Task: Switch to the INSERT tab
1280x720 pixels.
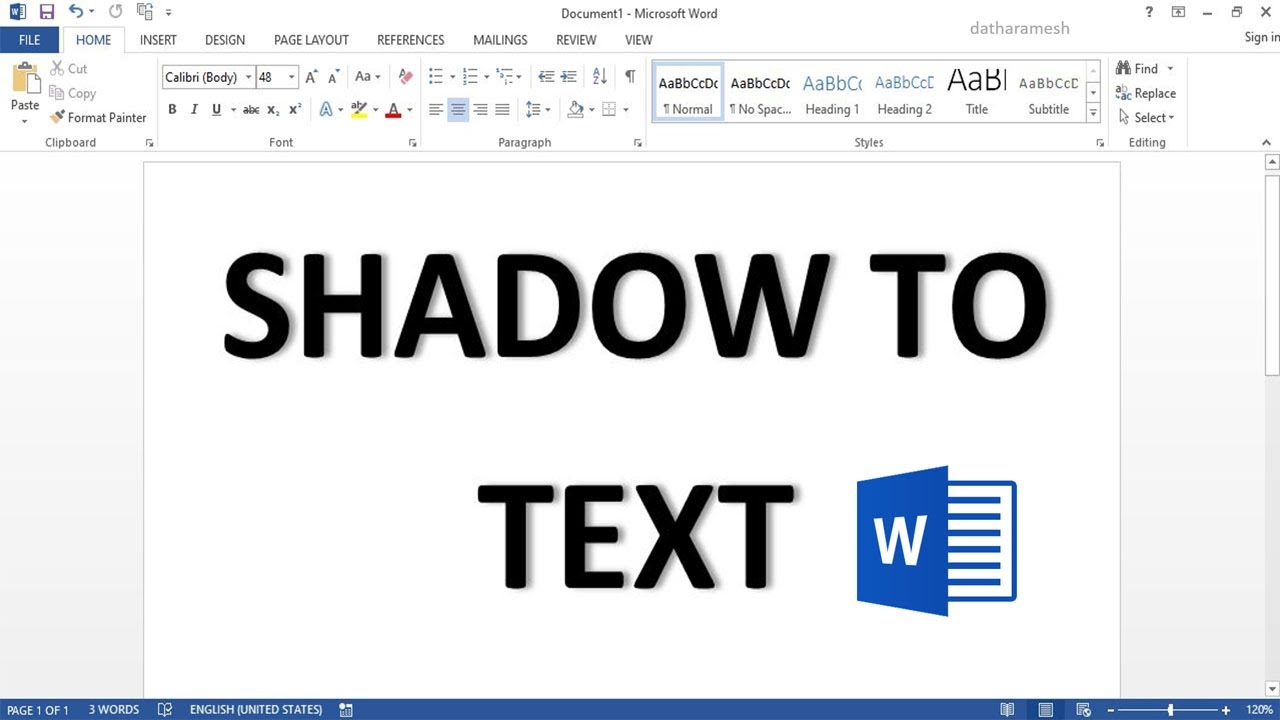Action: point(158,40)
